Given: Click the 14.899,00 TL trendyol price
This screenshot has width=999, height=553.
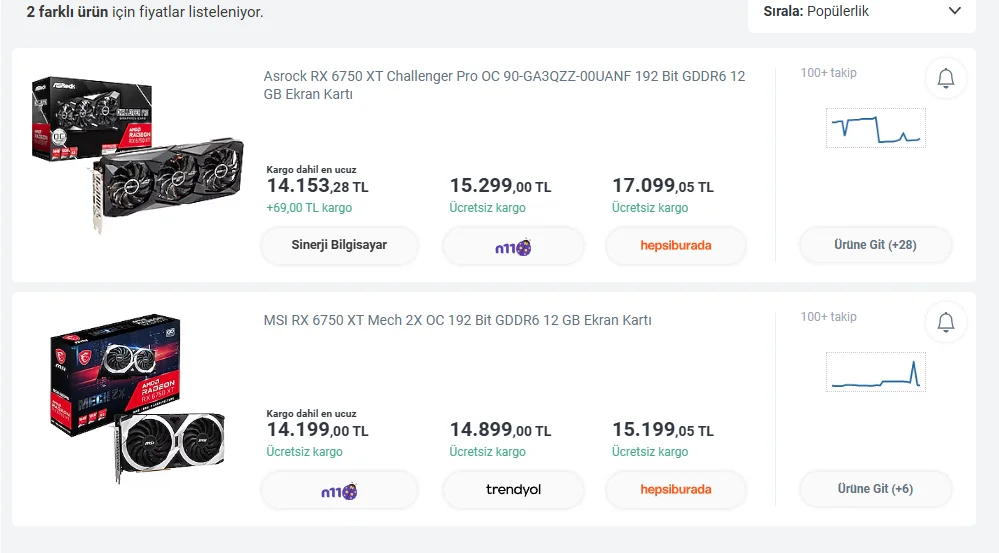Looking at the screenshot, I should click(500, 430).
